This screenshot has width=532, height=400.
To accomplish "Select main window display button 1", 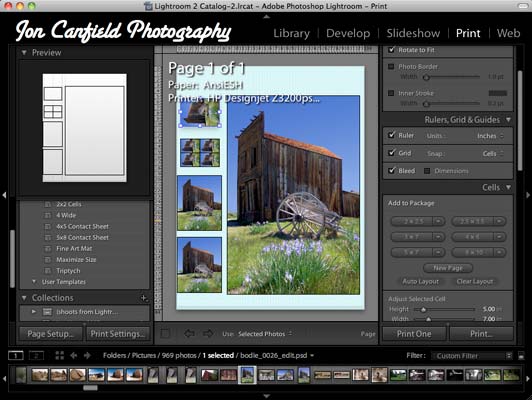I will pyautogui.click(x=16, y=356).
